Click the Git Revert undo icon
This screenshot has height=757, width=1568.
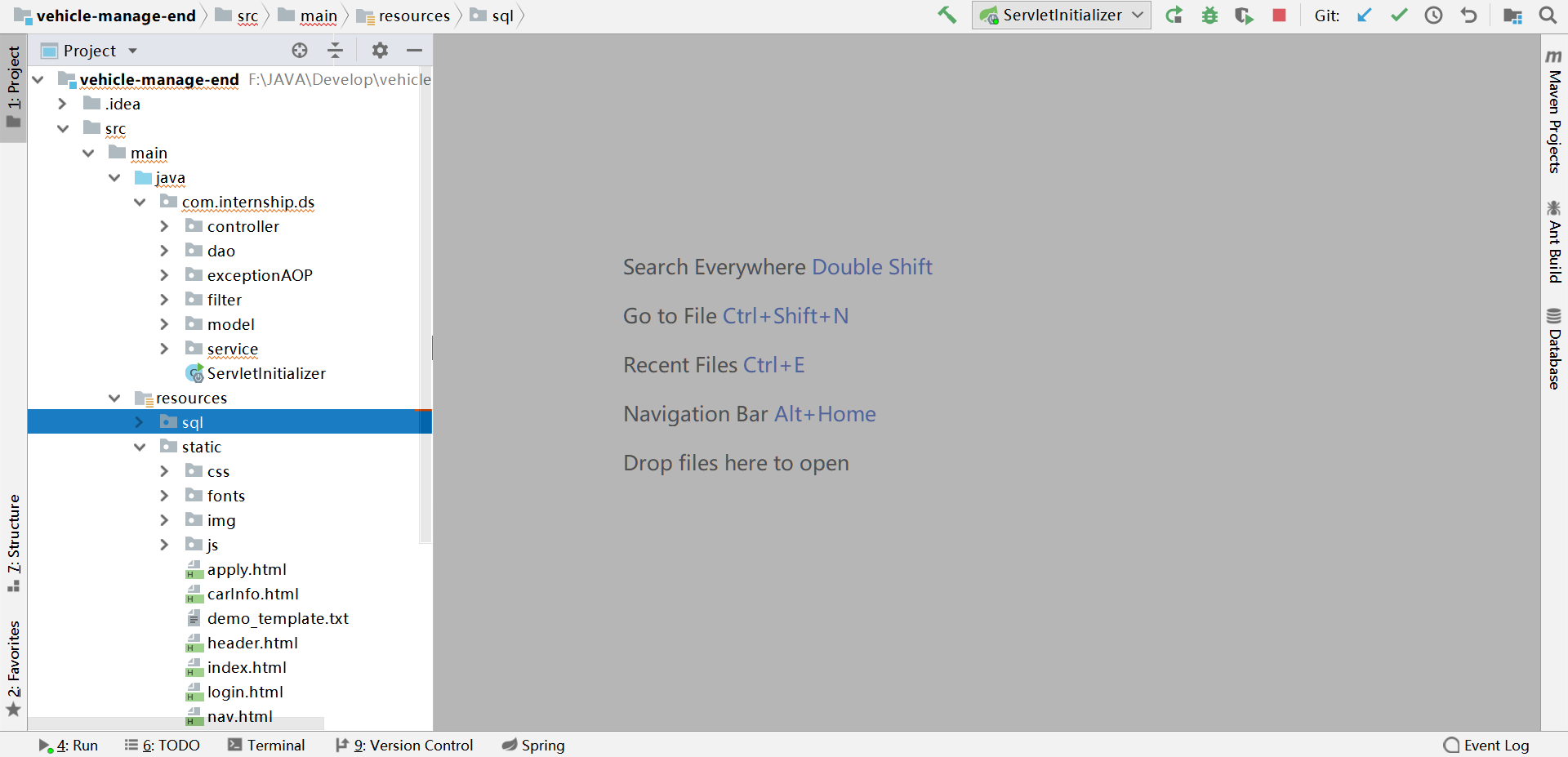[x=1468, y=15]
